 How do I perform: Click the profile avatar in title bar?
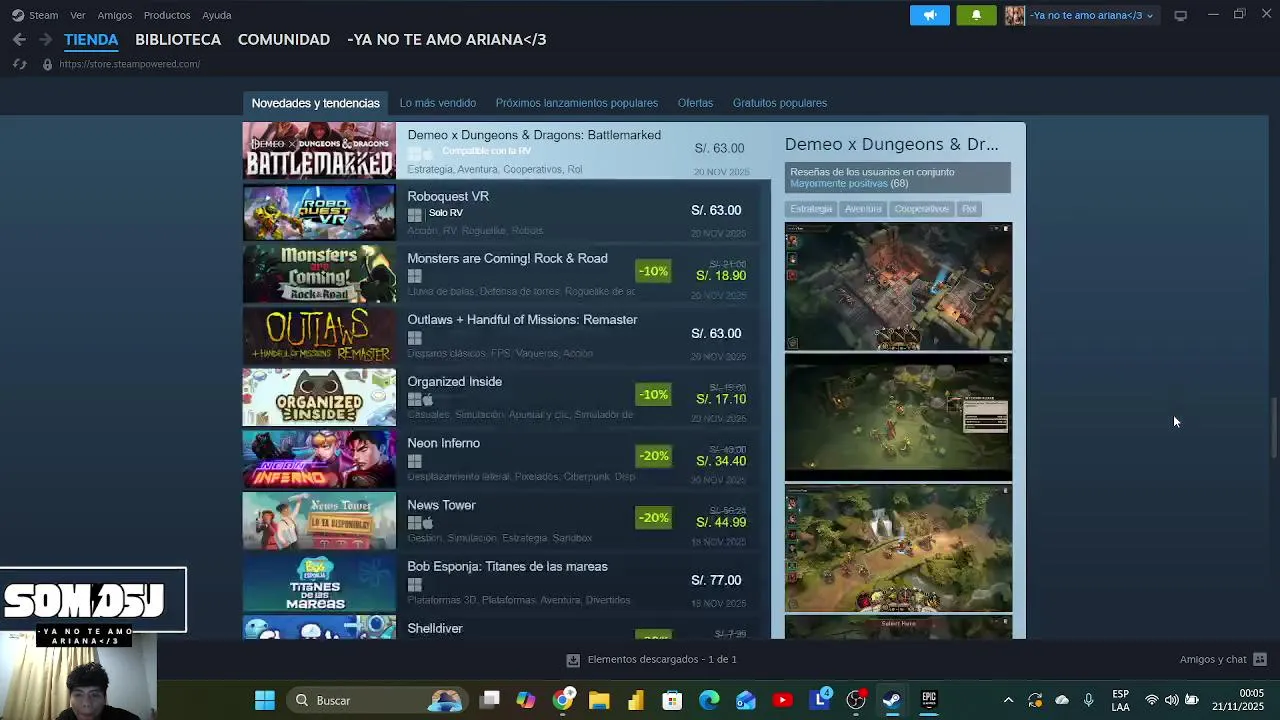1014,15
